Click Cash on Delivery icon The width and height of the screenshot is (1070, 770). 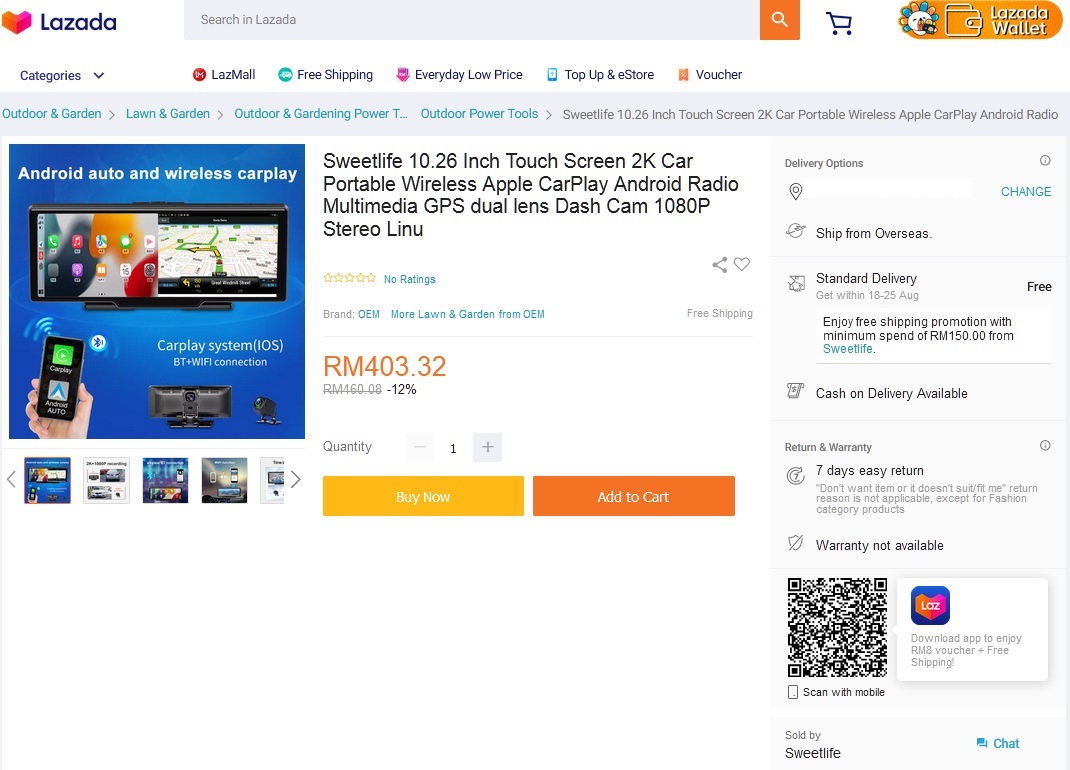[x=796, y=390]
